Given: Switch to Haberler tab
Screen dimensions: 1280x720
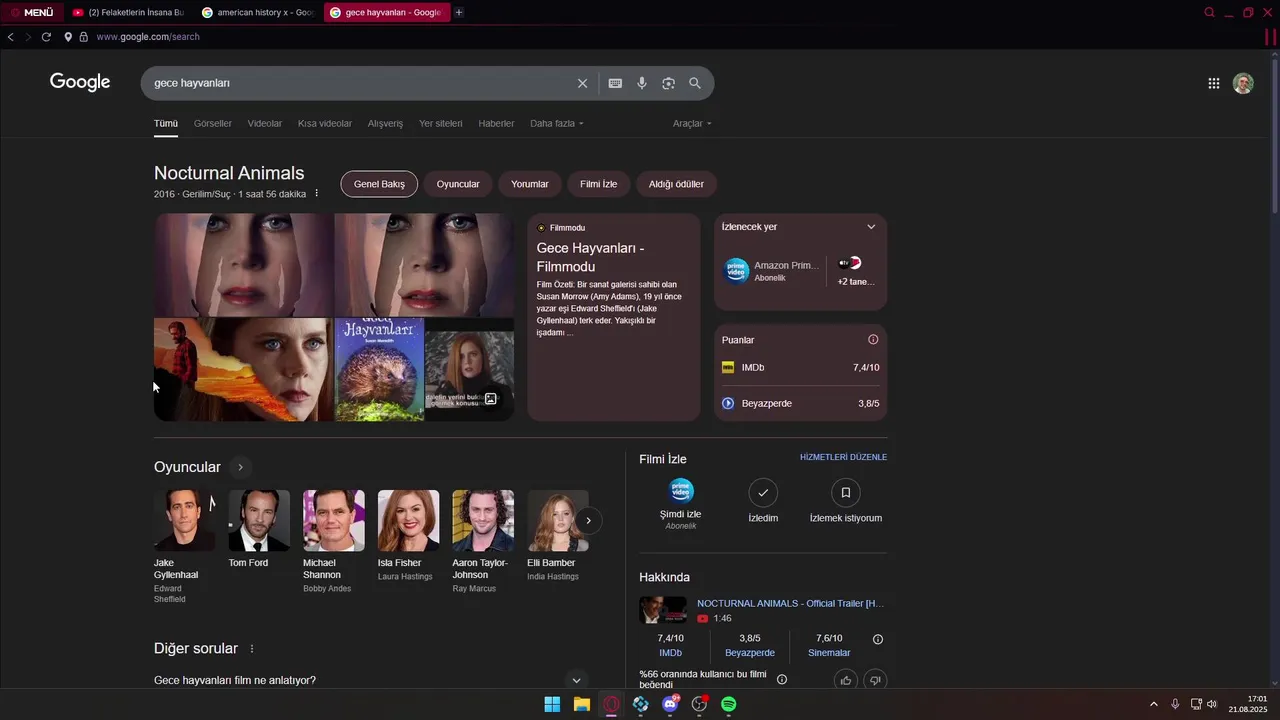Looking at the screenshot, I should (x=496, y=123).
